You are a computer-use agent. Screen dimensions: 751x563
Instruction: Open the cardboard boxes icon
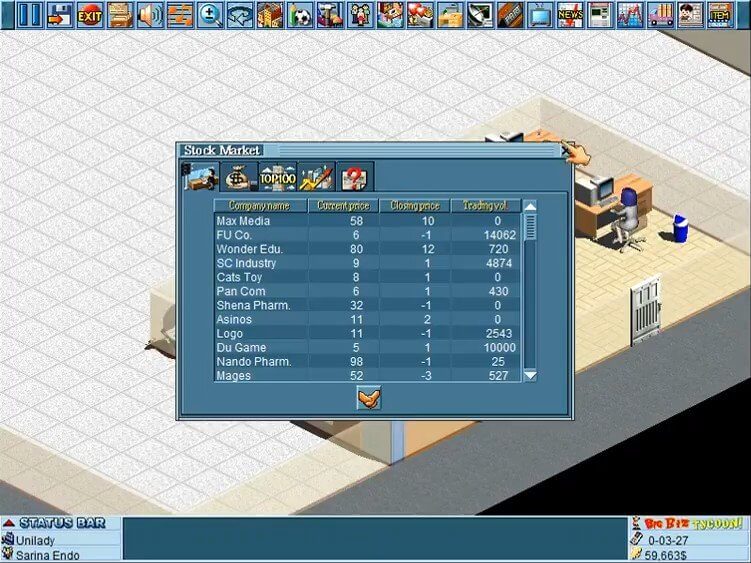point(450,14)
